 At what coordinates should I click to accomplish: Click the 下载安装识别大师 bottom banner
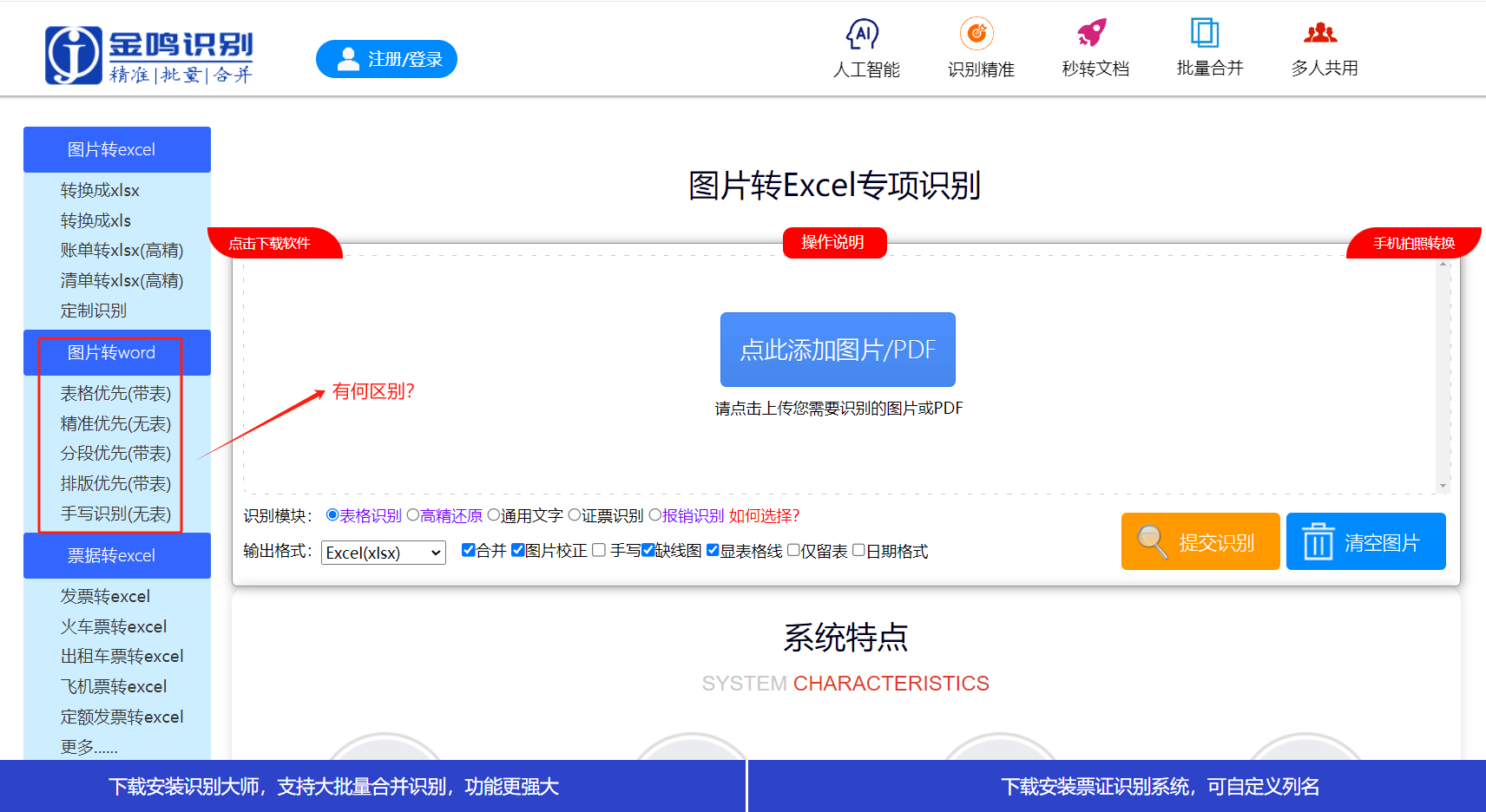pyautogui.click(x=372, y=786)
